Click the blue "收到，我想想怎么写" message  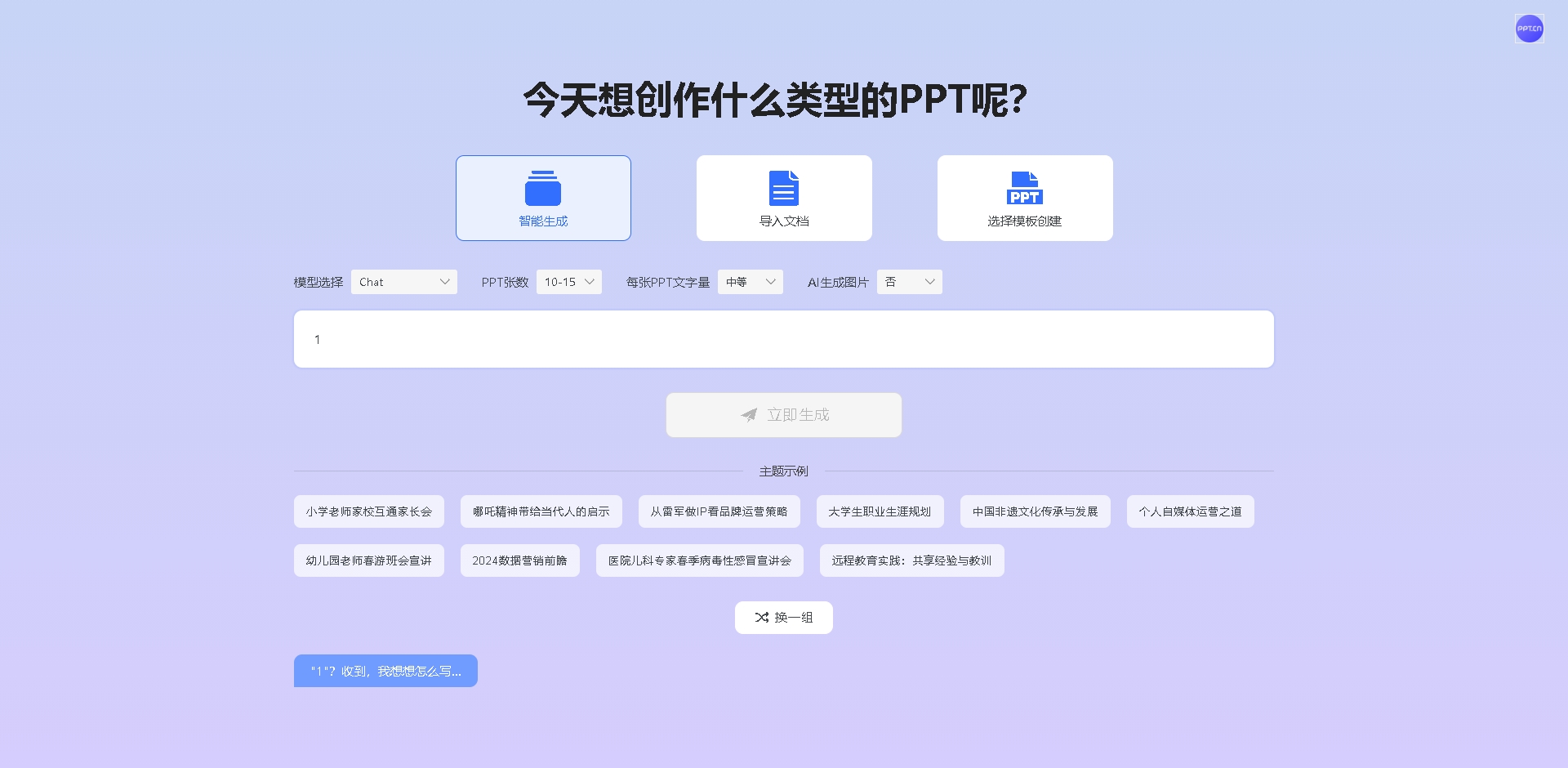pos(385,672)
